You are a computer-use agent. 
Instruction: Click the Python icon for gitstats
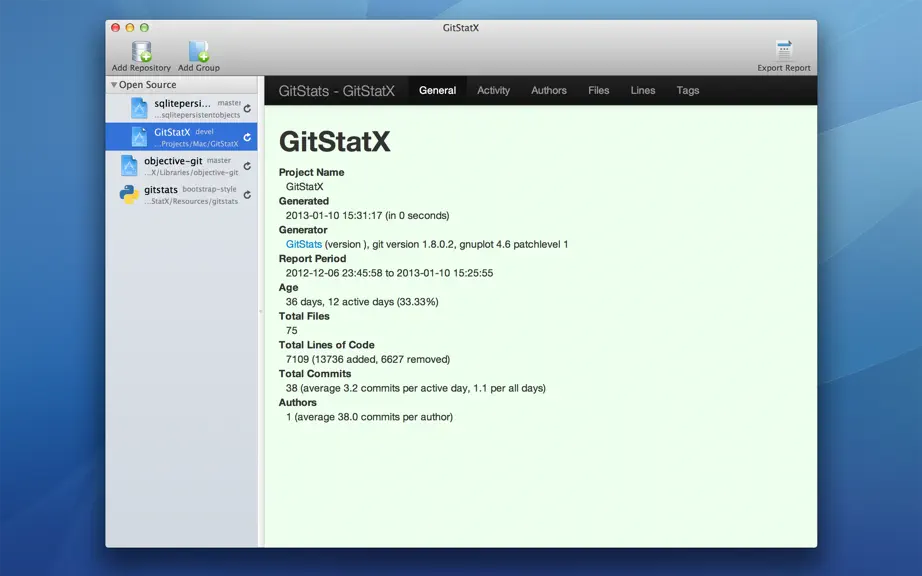tap(129, 195)
